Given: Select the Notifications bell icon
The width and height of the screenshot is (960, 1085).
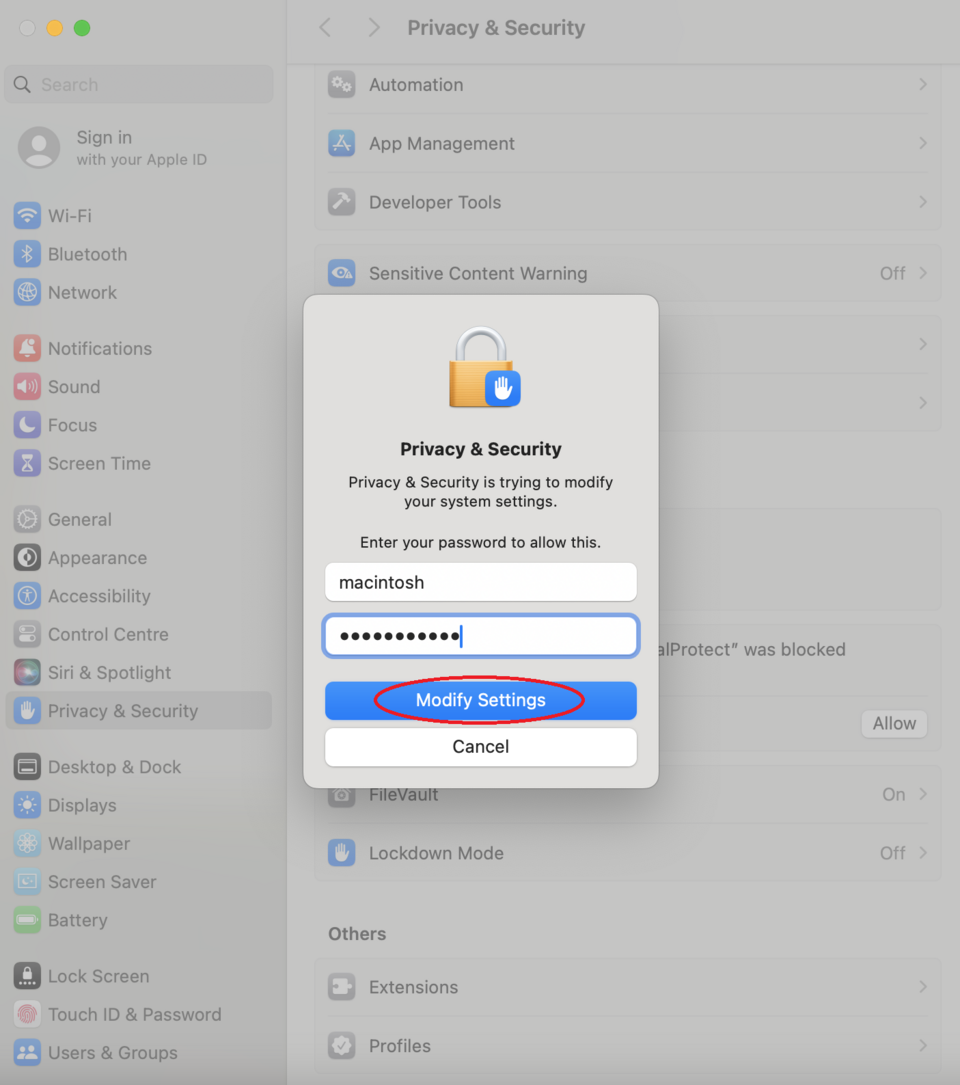Looking at the screenshot, I should [x=27, y=349].
